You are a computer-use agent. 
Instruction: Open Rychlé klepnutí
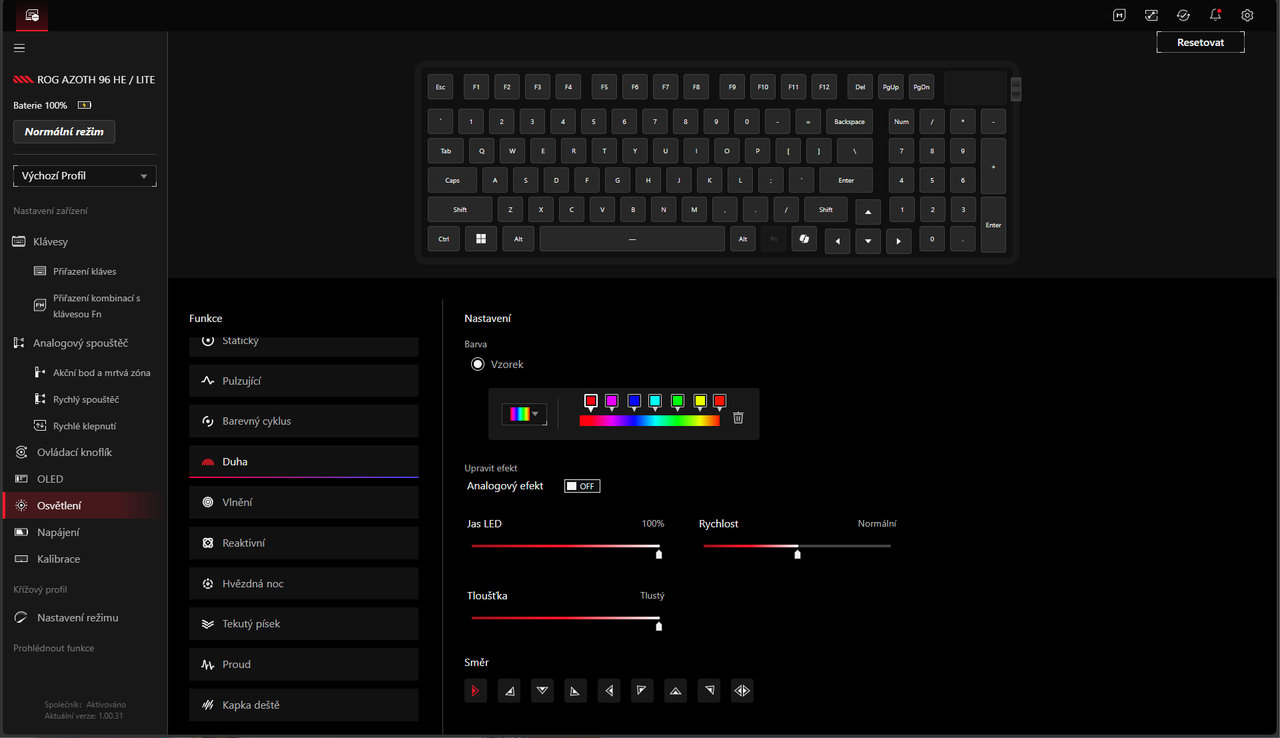pos(83,426)
